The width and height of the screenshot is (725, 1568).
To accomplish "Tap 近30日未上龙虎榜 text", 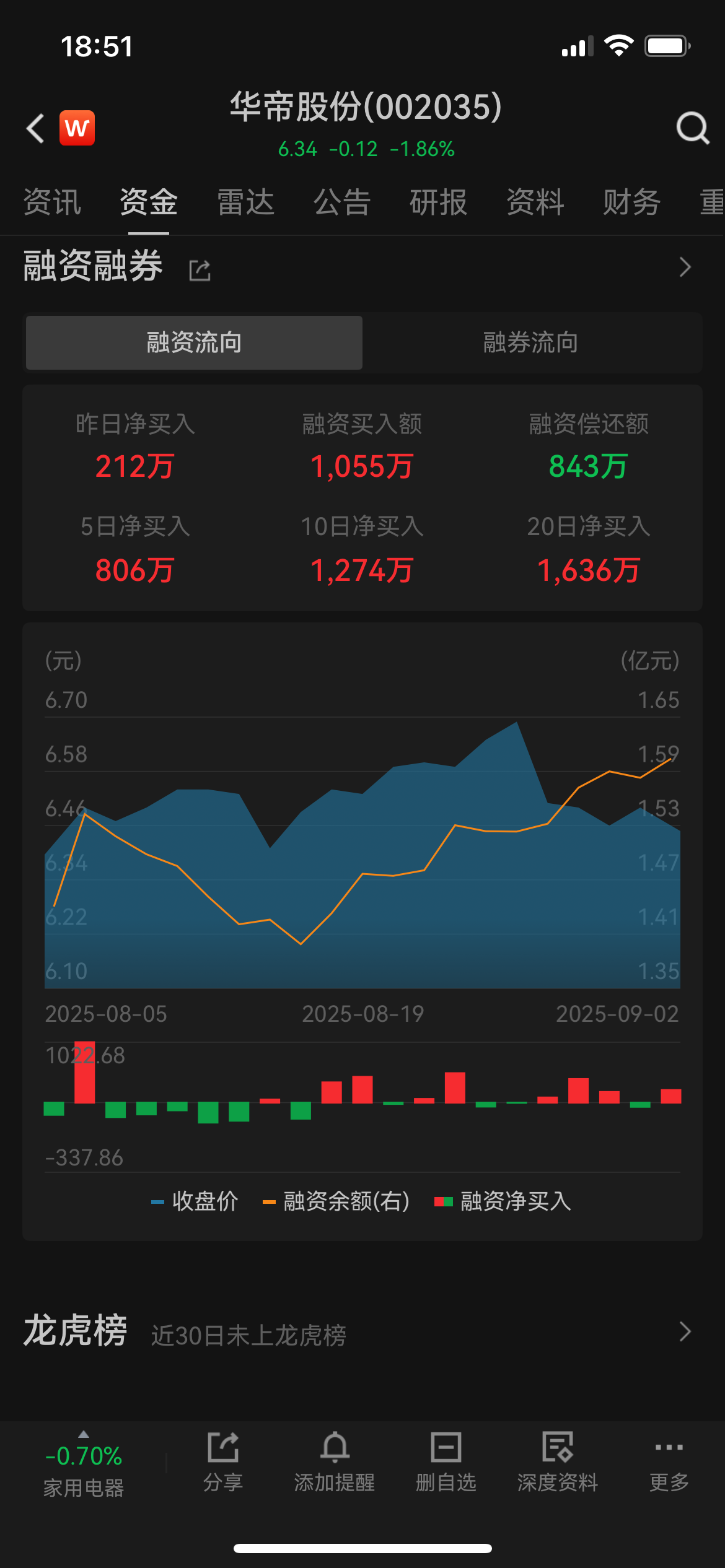I will click(x=248, y=1336).
